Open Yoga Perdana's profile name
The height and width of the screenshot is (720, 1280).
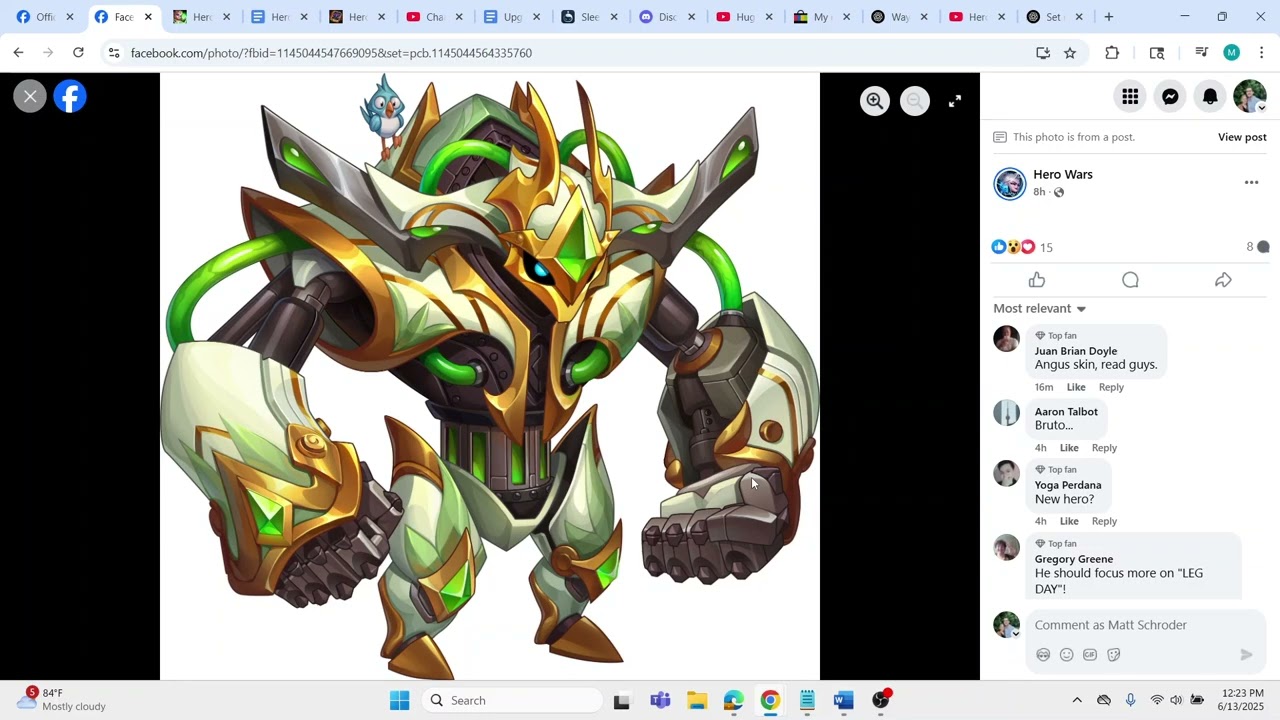pyautogui.click(x=1068, y=485)
